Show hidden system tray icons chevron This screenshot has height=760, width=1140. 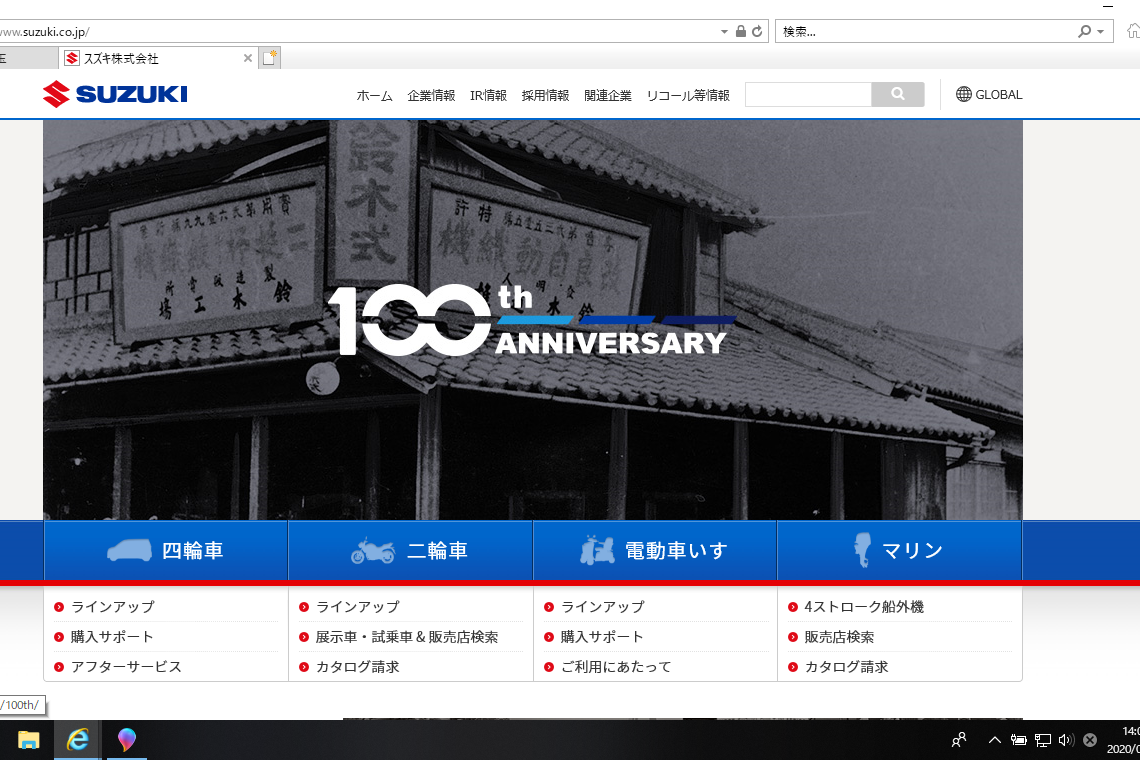tap(995, 740)
